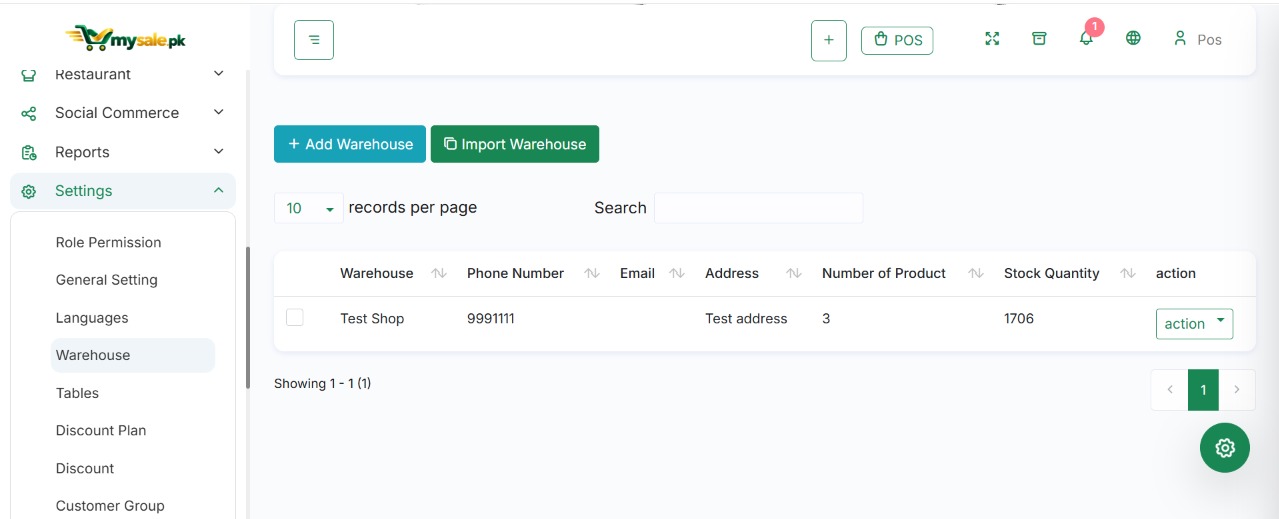1279x519 pixels.
Task: Toggle the sidebar hamburger menu button
Action: pos(314,40)
